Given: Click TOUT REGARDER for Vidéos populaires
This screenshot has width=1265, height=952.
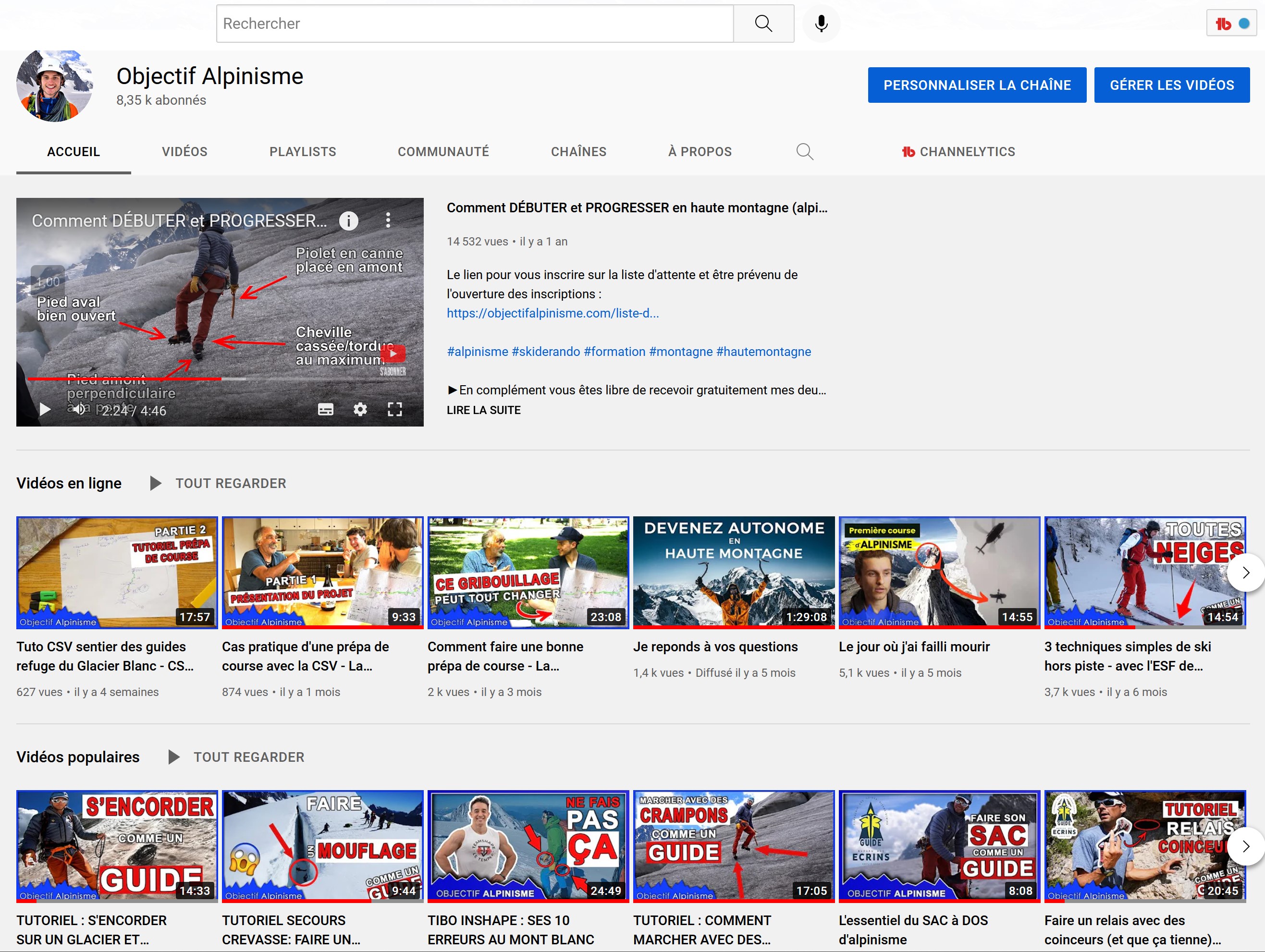Looking at the screenshot, I should point(249,757).
